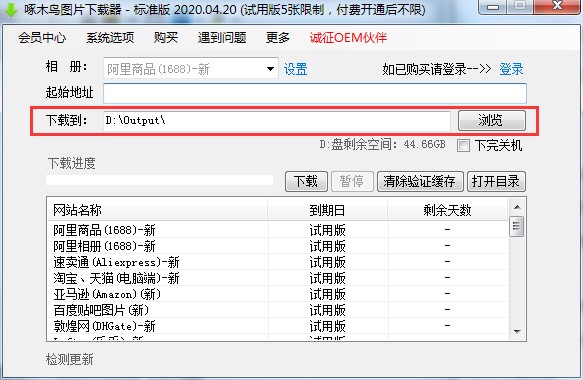This screenshot has height=380, width=583.
Task: Select the 阿里商品(1688)-新 row
Action: coord(278,230)
